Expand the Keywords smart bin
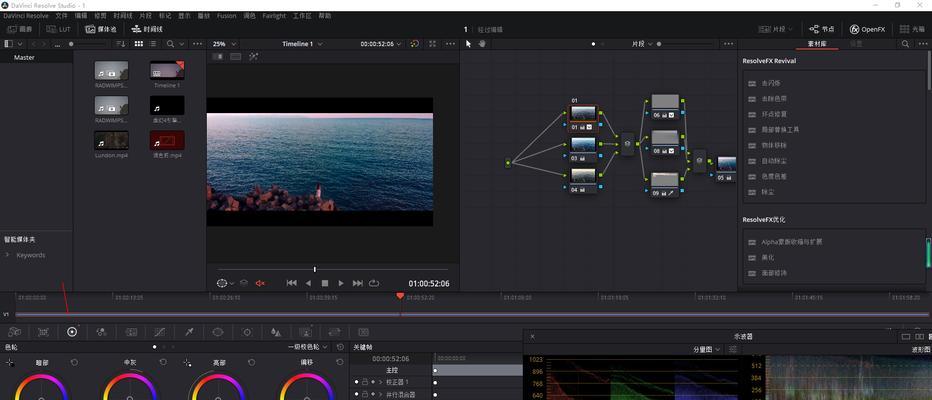This screenshot has width=932, height=400. (7, 255)
